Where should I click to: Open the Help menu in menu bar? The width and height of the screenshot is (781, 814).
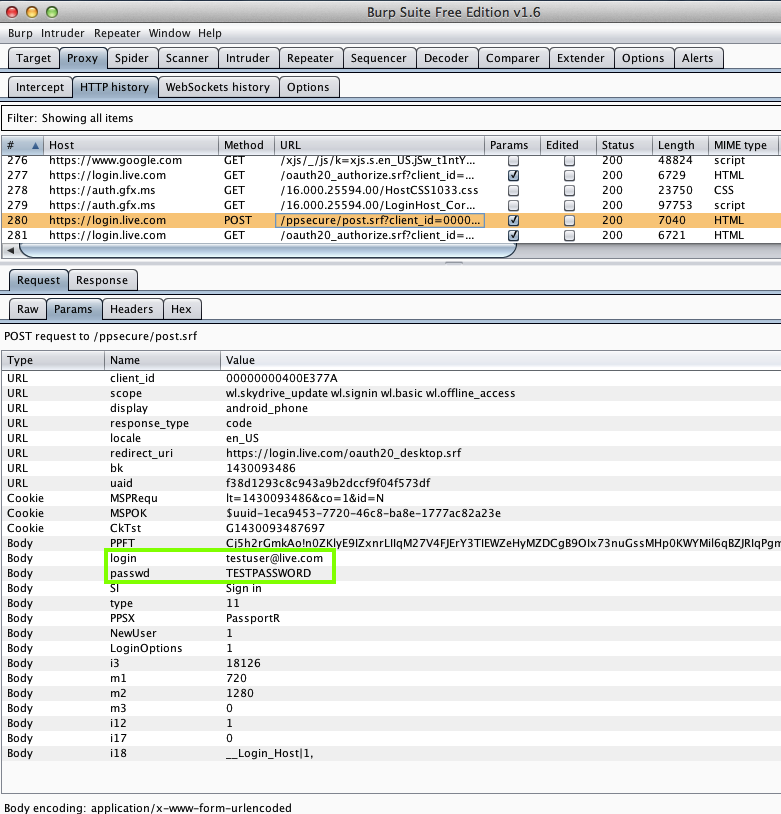[x=209, y=33]
